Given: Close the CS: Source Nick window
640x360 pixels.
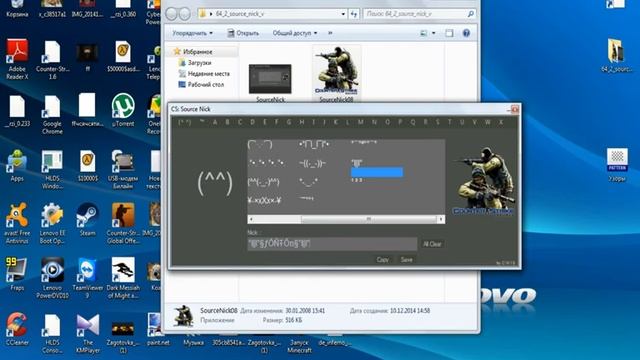Looking at the screenshot, I should click(515, 109).
